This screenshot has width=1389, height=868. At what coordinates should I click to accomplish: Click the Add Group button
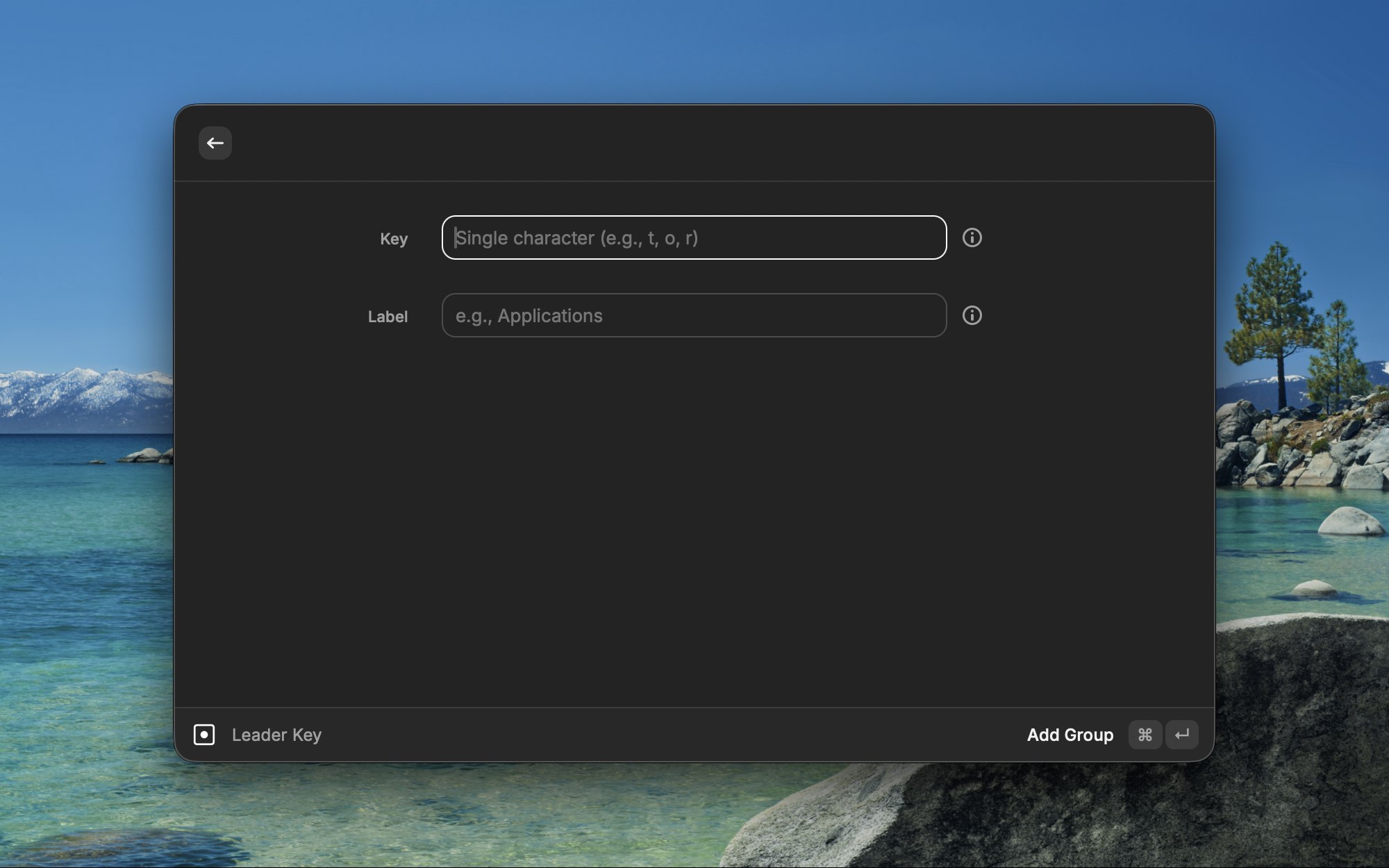[1070, 735]
